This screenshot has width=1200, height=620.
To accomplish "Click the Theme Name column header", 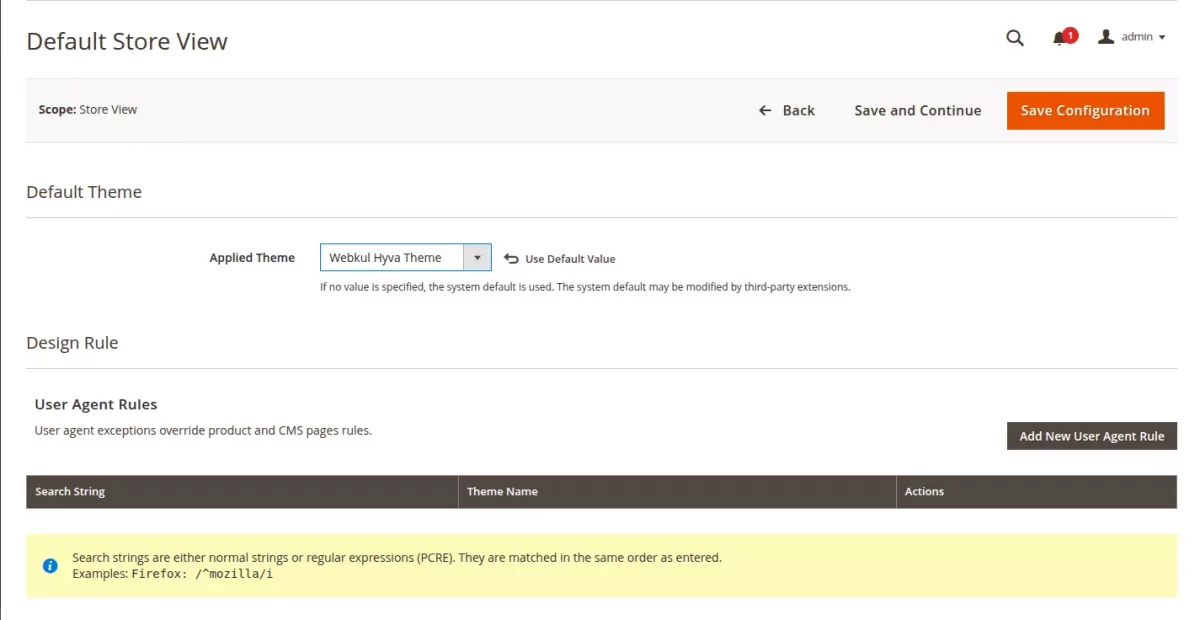I will [x=502, y=491].
